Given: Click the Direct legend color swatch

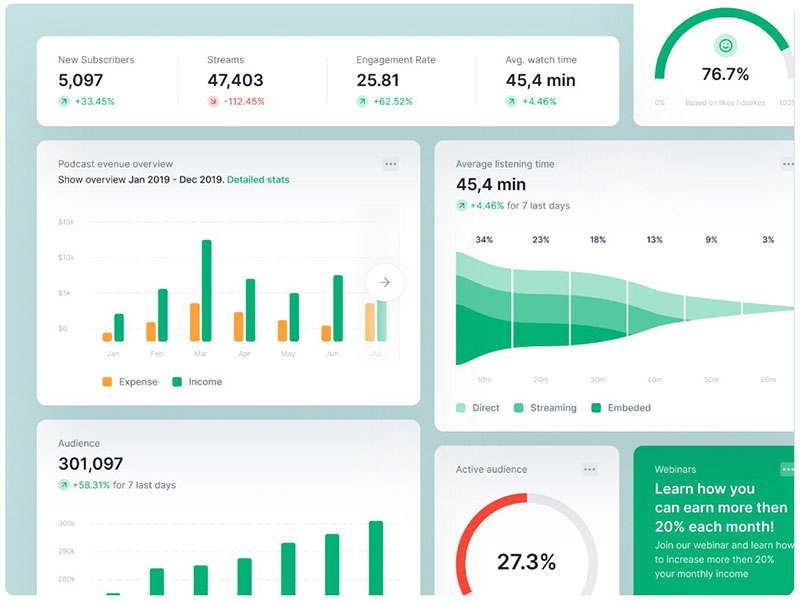Looking at the screenshot, I should point(461,408).
